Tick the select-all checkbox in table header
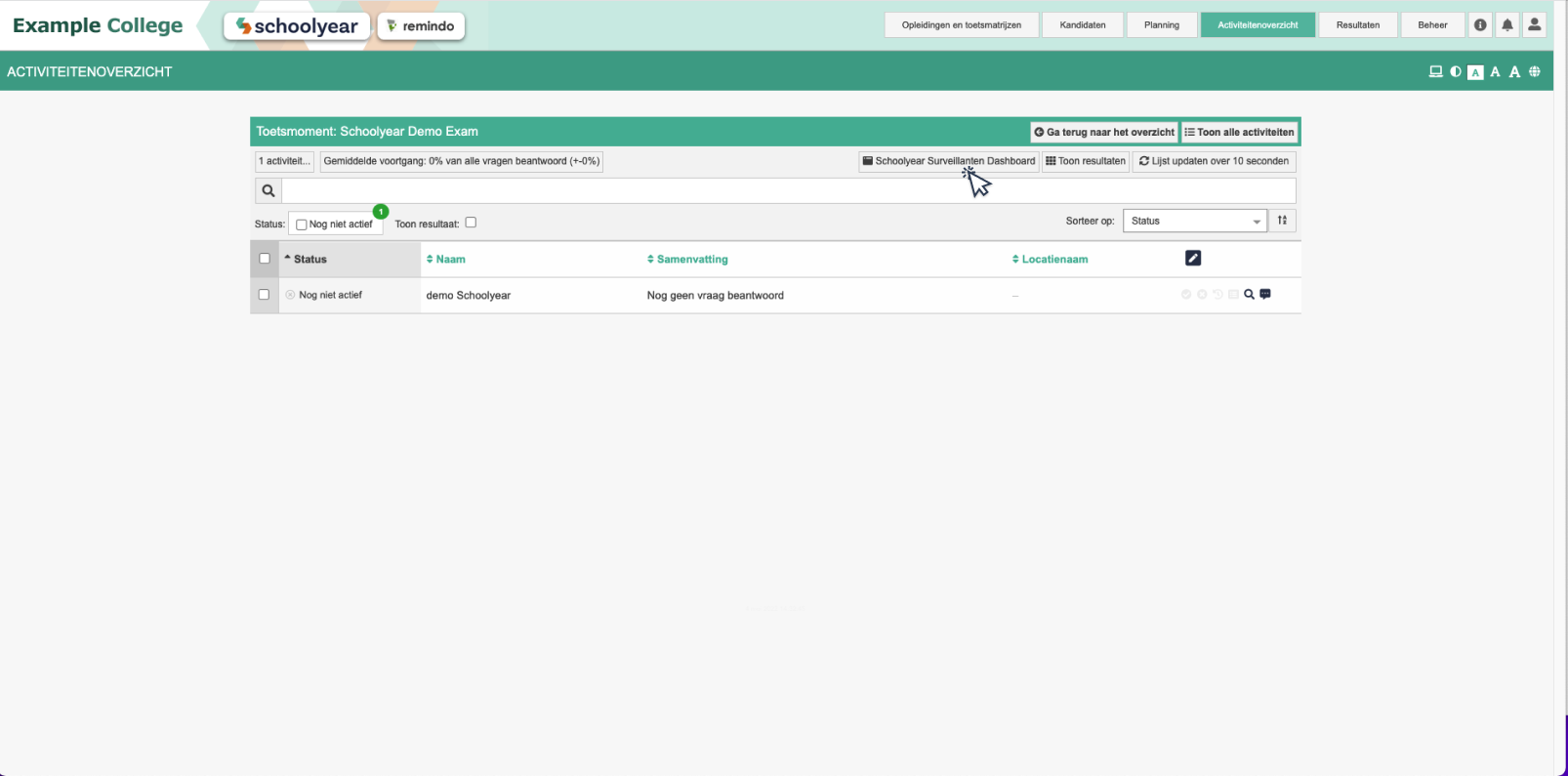The image size is (1568, 776). click(265, 259)
